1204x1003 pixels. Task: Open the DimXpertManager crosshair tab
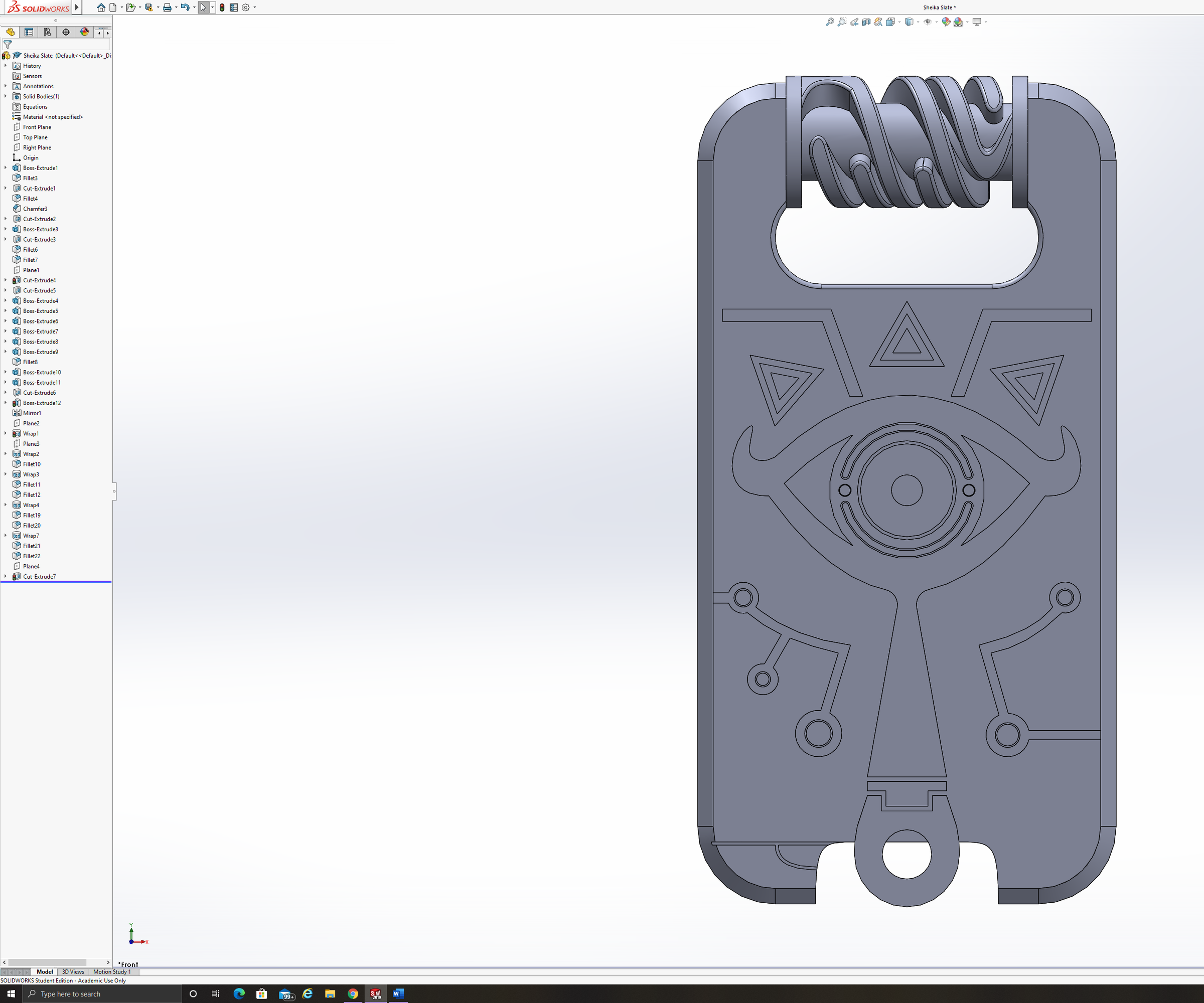point(66,32)
